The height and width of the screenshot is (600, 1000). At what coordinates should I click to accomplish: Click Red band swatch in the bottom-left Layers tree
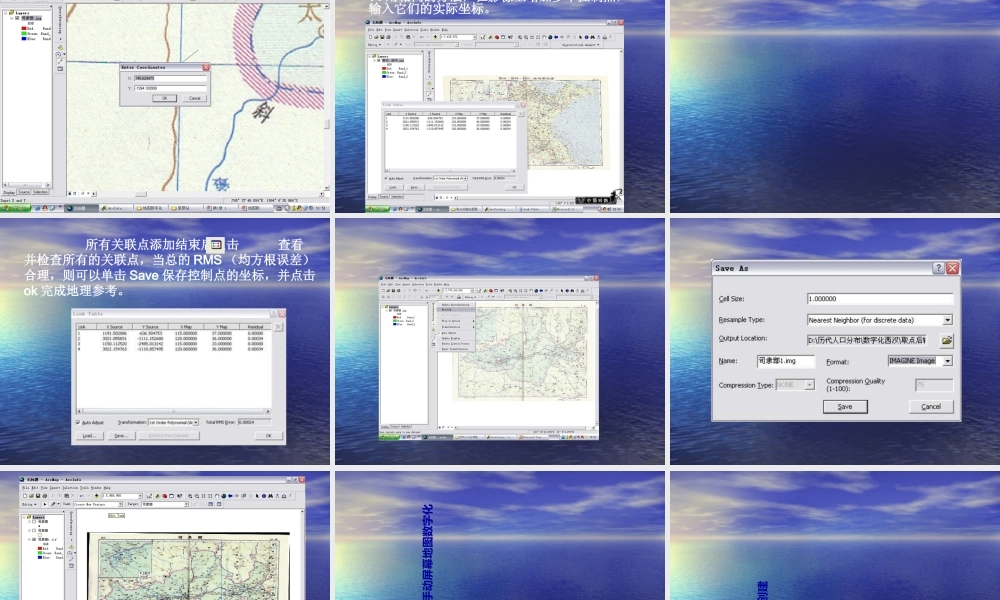[40, 548]
